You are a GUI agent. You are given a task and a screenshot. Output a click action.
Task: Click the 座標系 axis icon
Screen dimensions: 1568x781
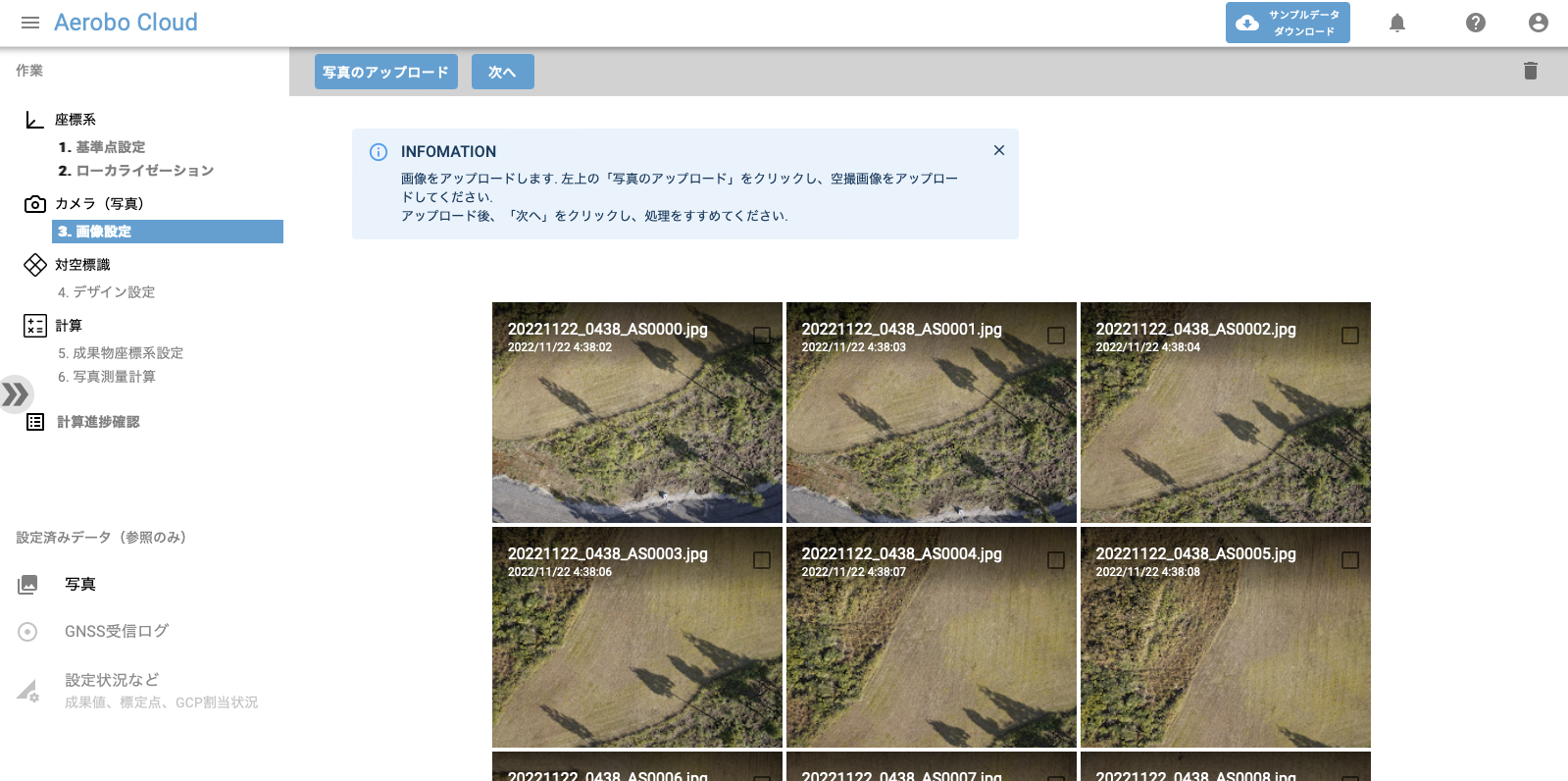pos(34,120)
